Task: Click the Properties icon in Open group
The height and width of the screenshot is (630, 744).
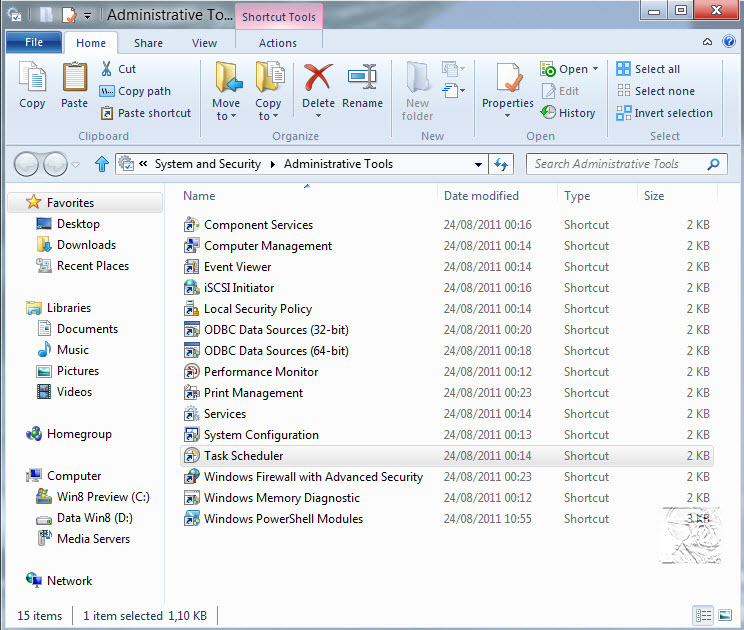Action: point(508,78)
